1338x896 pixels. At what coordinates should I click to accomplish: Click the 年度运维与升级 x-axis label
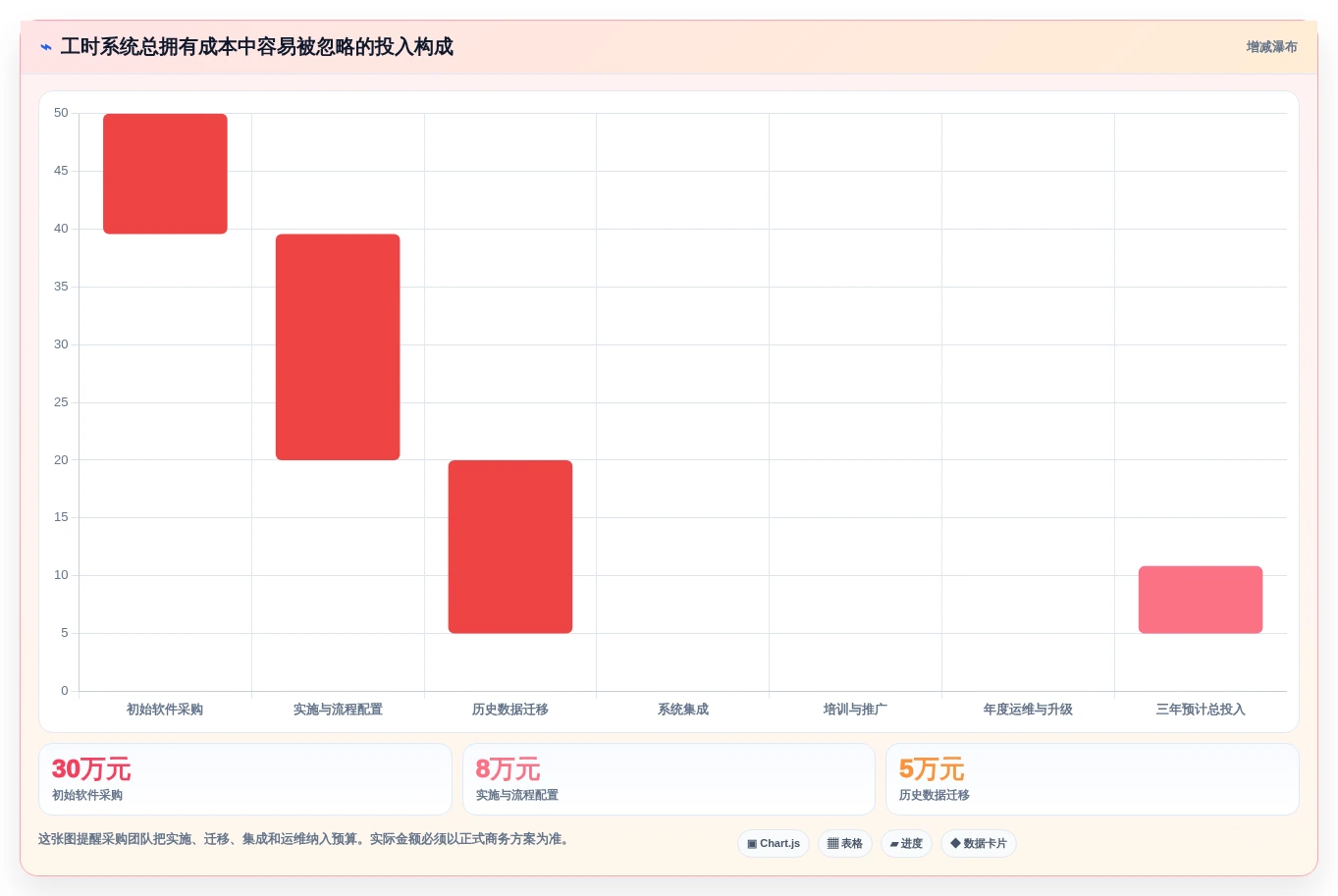1028,710
